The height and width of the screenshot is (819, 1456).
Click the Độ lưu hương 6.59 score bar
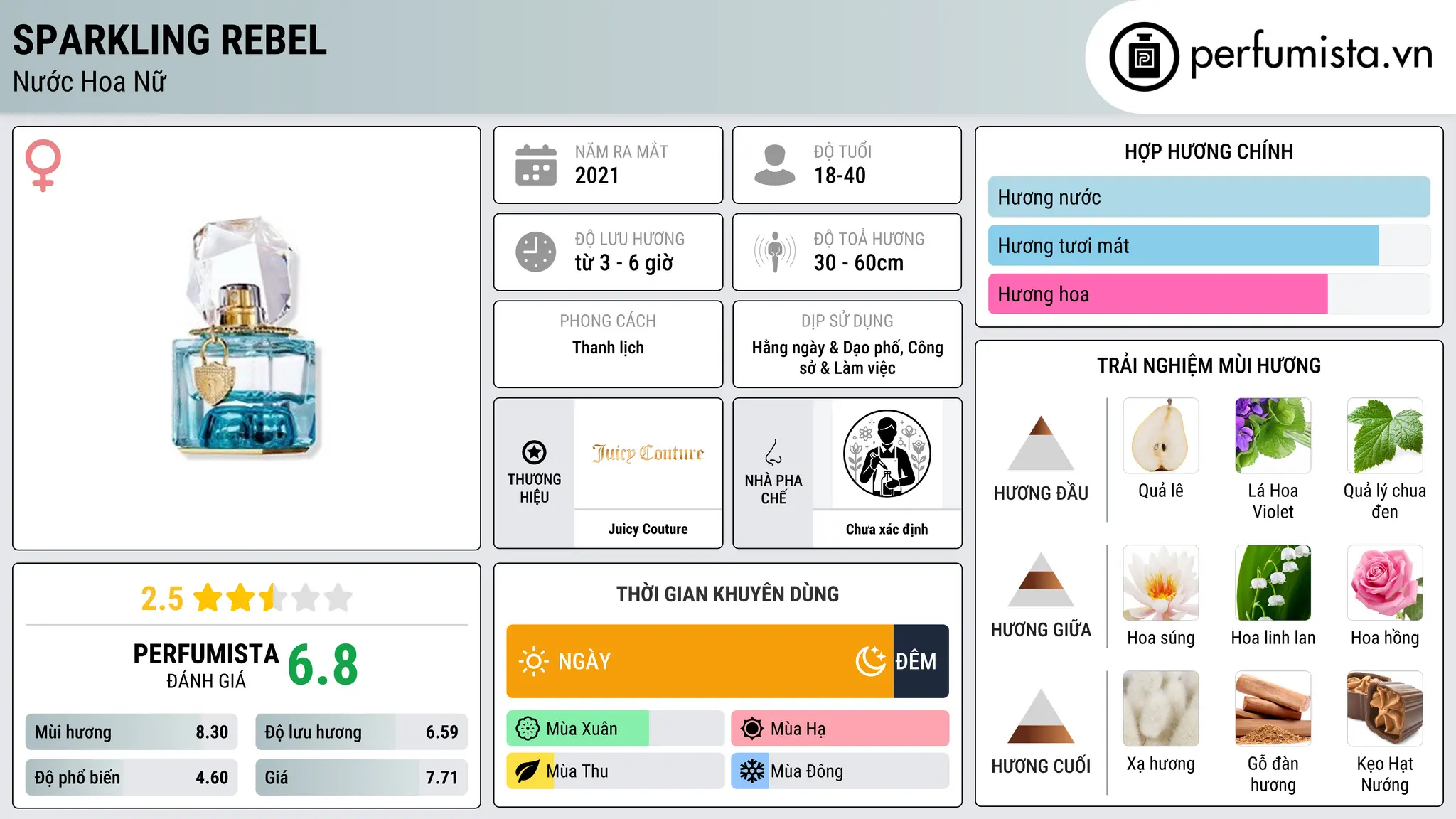tap(361, 732)
